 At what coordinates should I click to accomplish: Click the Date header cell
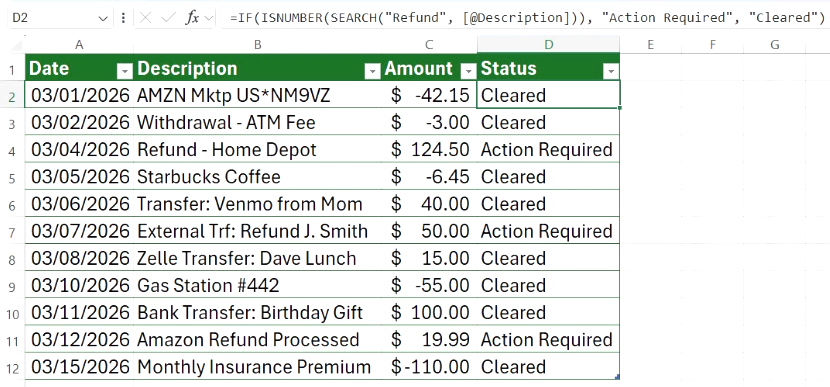(79, 68)
